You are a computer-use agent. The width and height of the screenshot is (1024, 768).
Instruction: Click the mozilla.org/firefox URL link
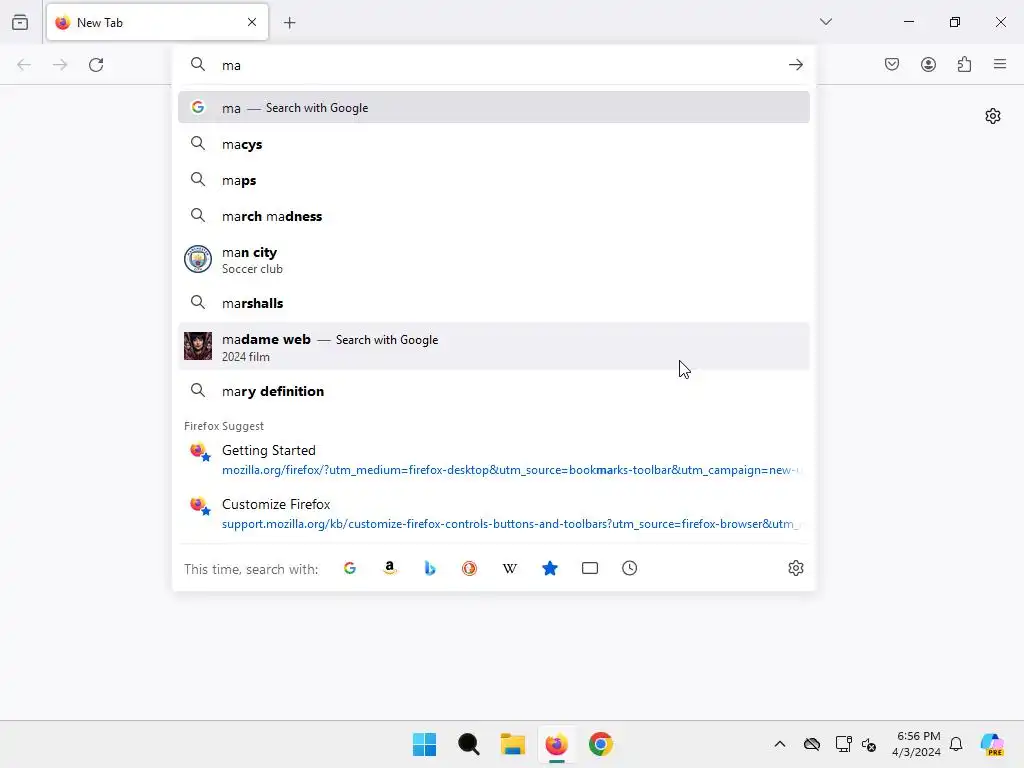tap(511, 470)
